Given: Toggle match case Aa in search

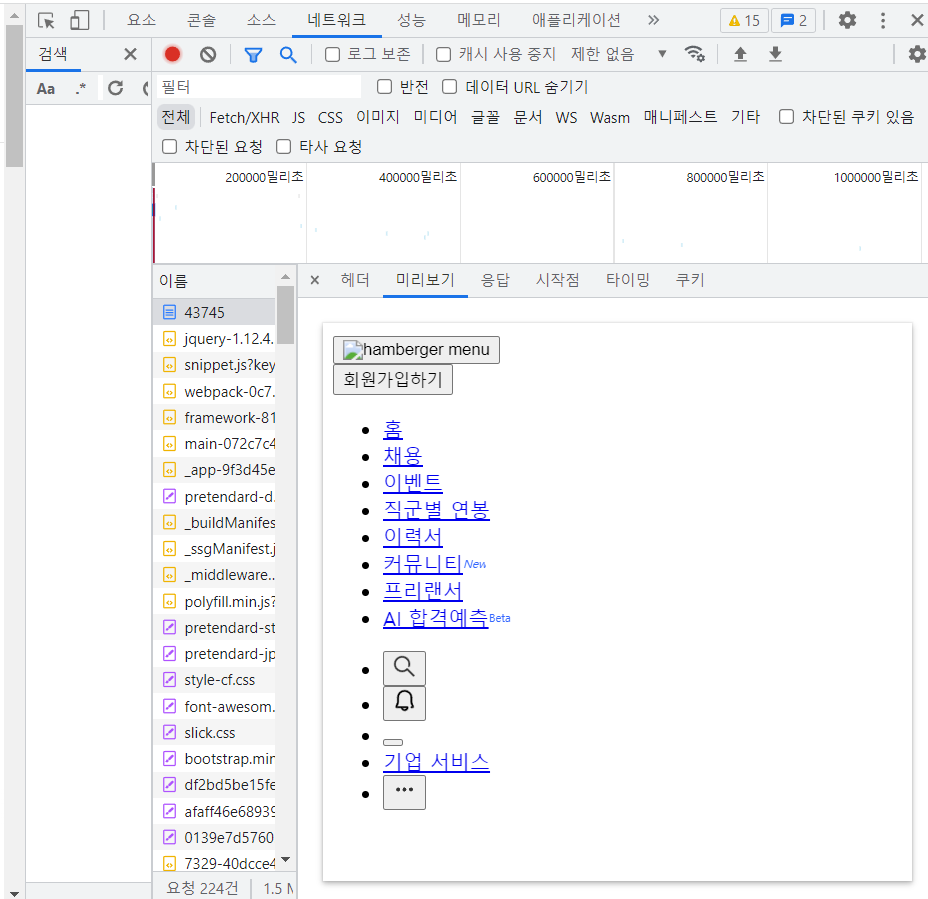Looking at the screenshot, I should click(46, 89).
